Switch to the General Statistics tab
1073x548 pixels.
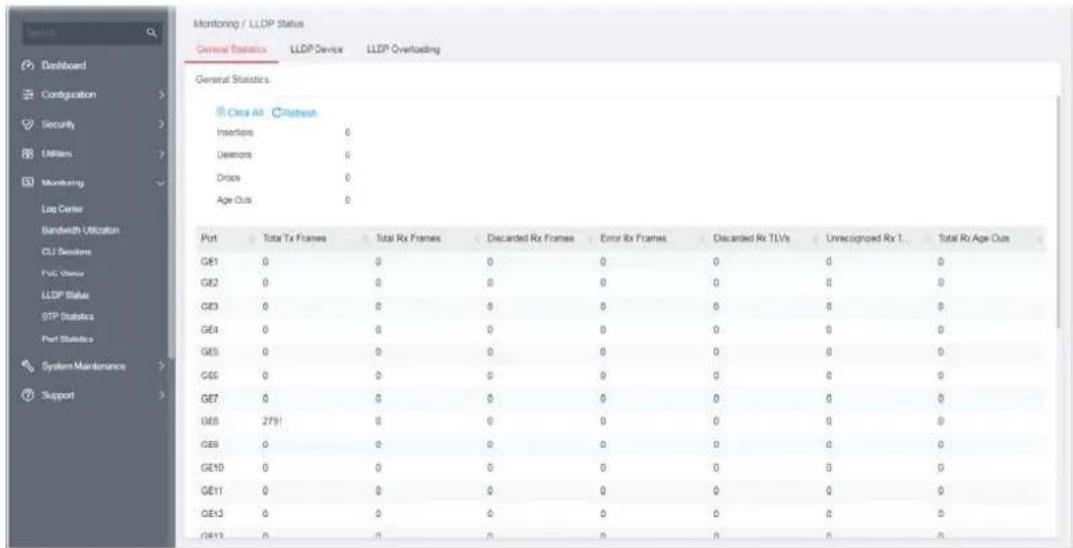coord(231,49)
